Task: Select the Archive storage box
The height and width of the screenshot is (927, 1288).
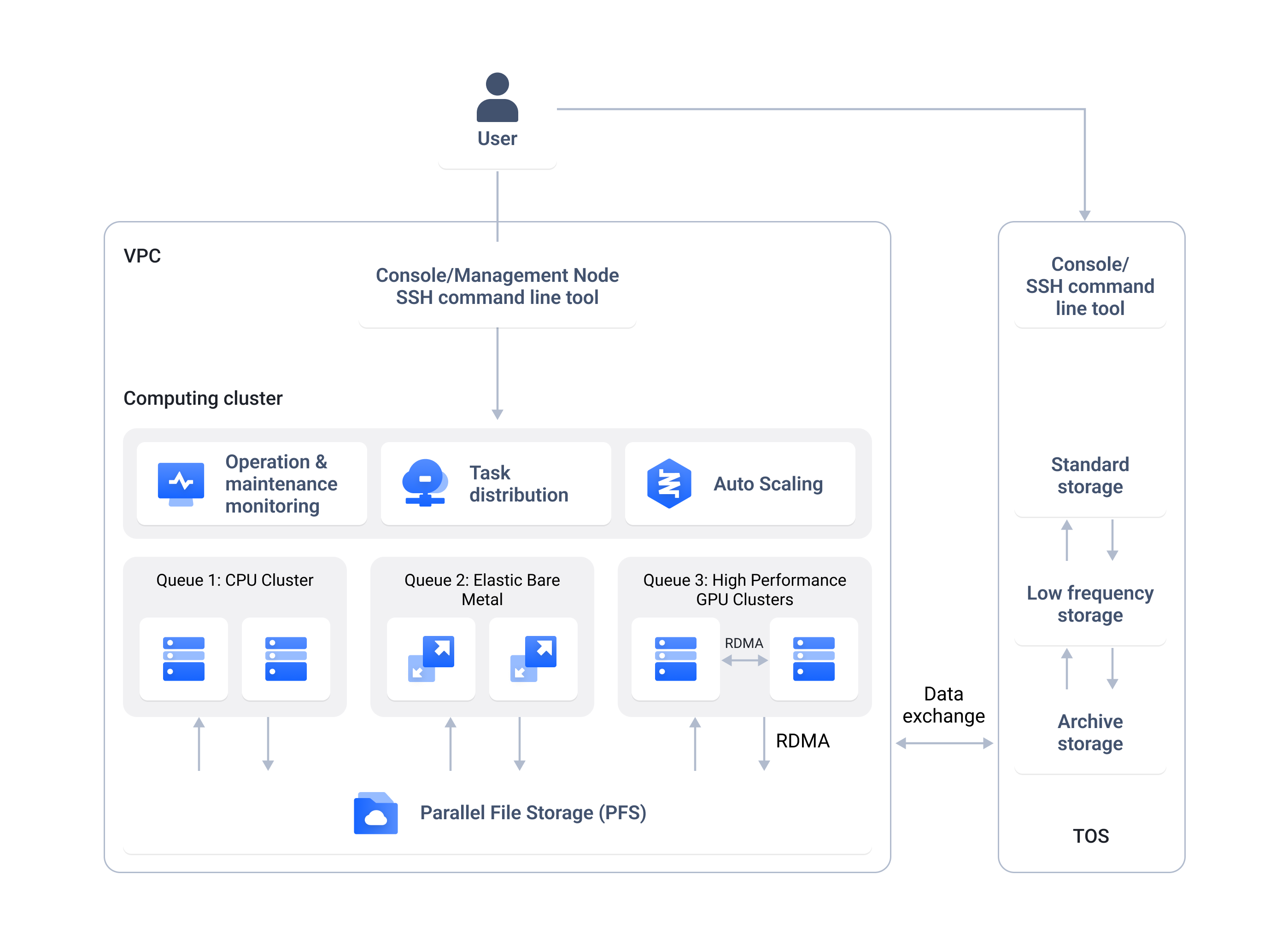Action: [x=1090, y=732]
